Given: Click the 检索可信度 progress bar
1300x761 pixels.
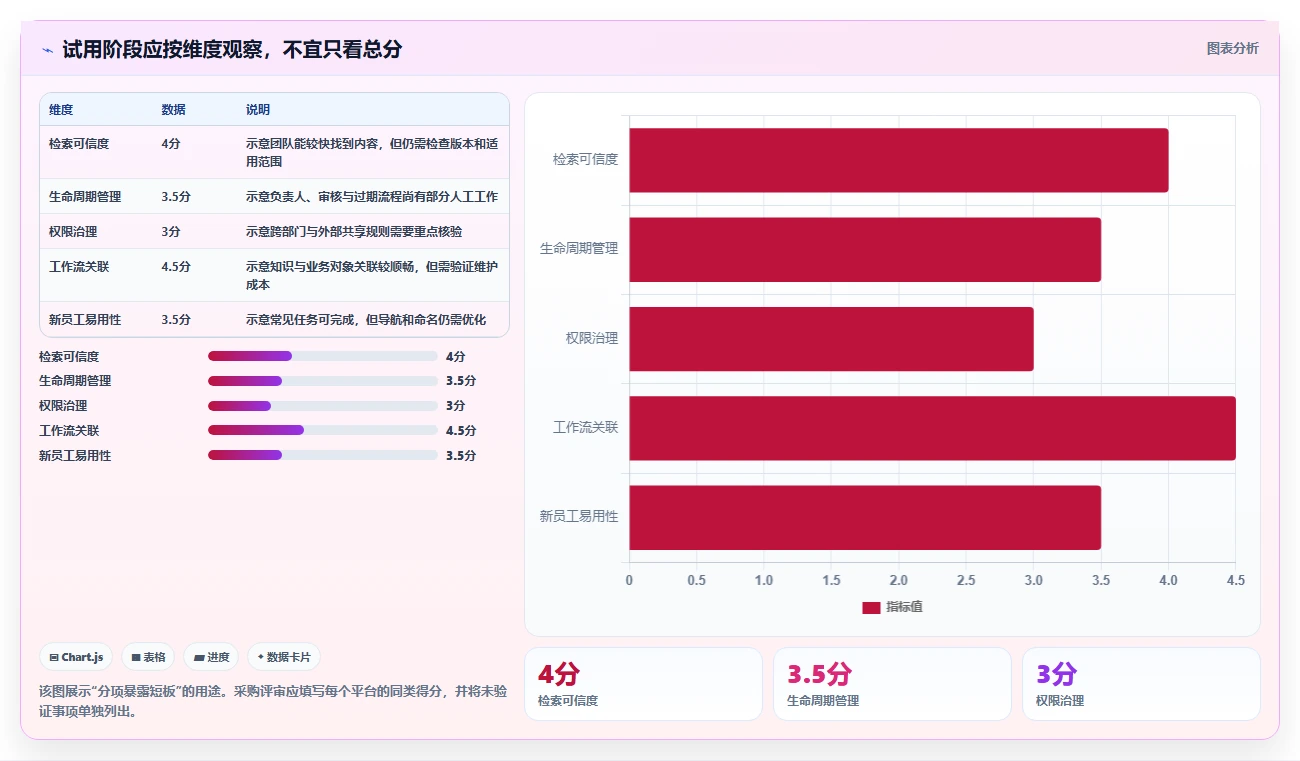Looking at the screenshot, I should [323, 356].
